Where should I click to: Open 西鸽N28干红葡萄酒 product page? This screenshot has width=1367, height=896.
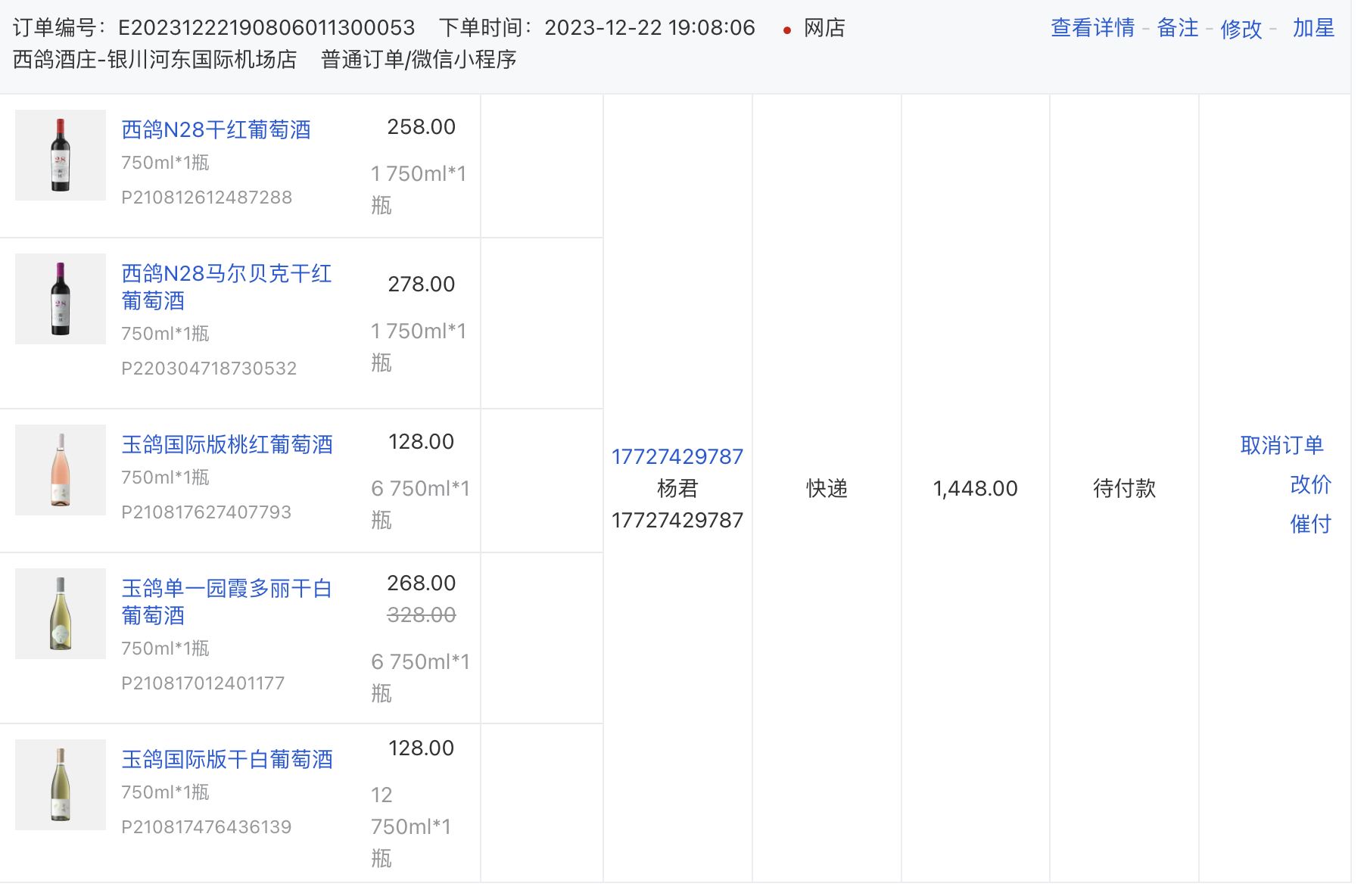[x=217, y=129]
